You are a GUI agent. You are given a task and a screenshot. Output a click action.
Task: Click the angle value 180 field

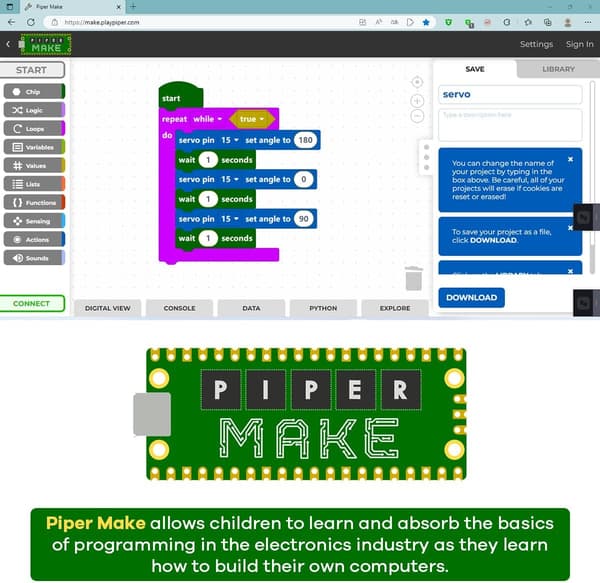pyautogui.click(x=305, y=140)
